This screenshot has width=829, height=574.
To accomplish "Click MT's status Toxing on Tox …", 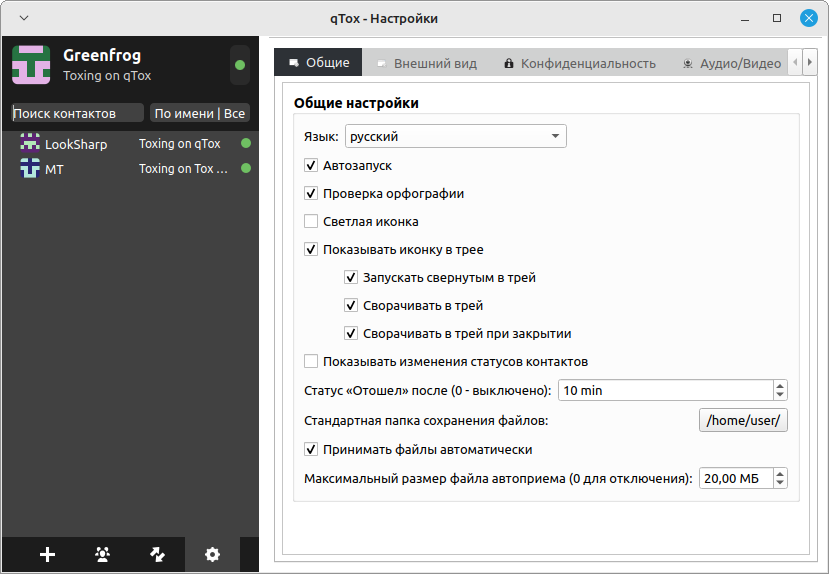I will click(183, 169).
